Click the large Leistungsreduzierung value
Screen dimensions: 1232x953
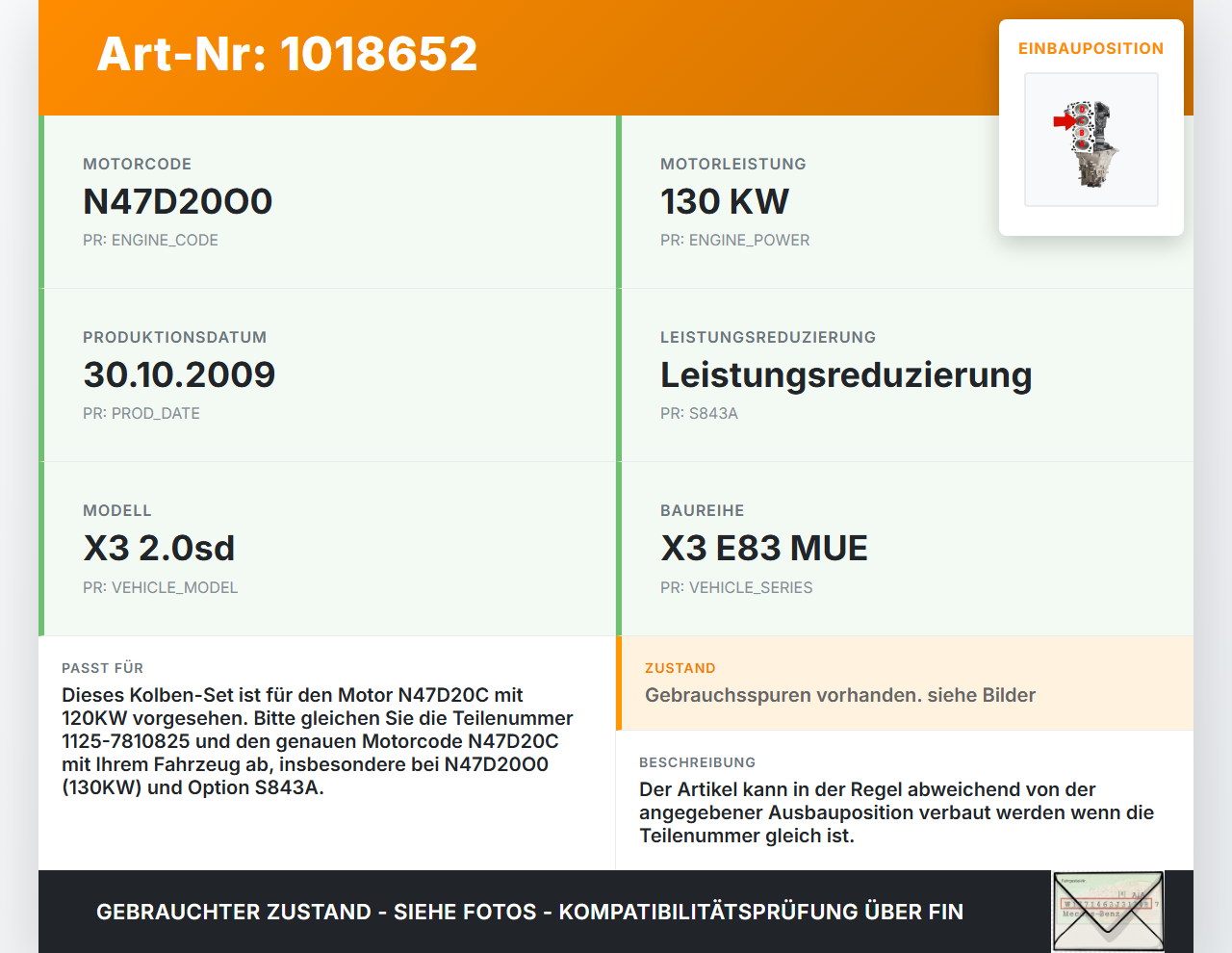click(846, 374)
